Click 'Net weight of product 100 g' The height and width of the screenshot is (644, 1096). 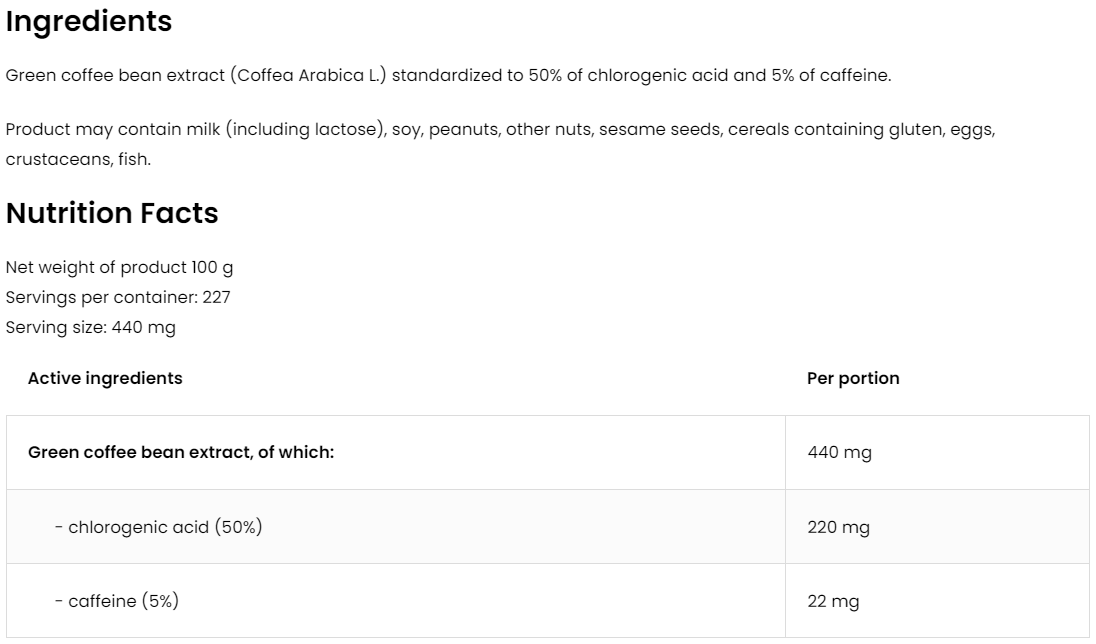pyautogui.click(x=120, y=268)
